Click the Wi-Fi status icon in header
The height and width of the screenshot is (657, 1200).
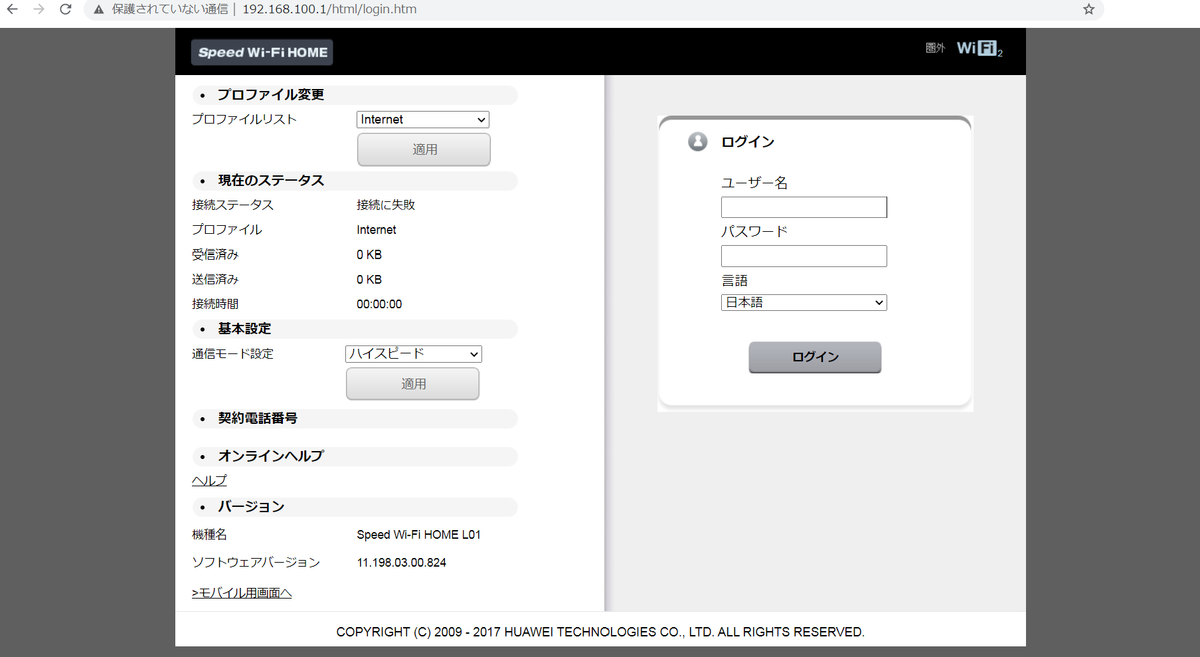click(979, 49)
